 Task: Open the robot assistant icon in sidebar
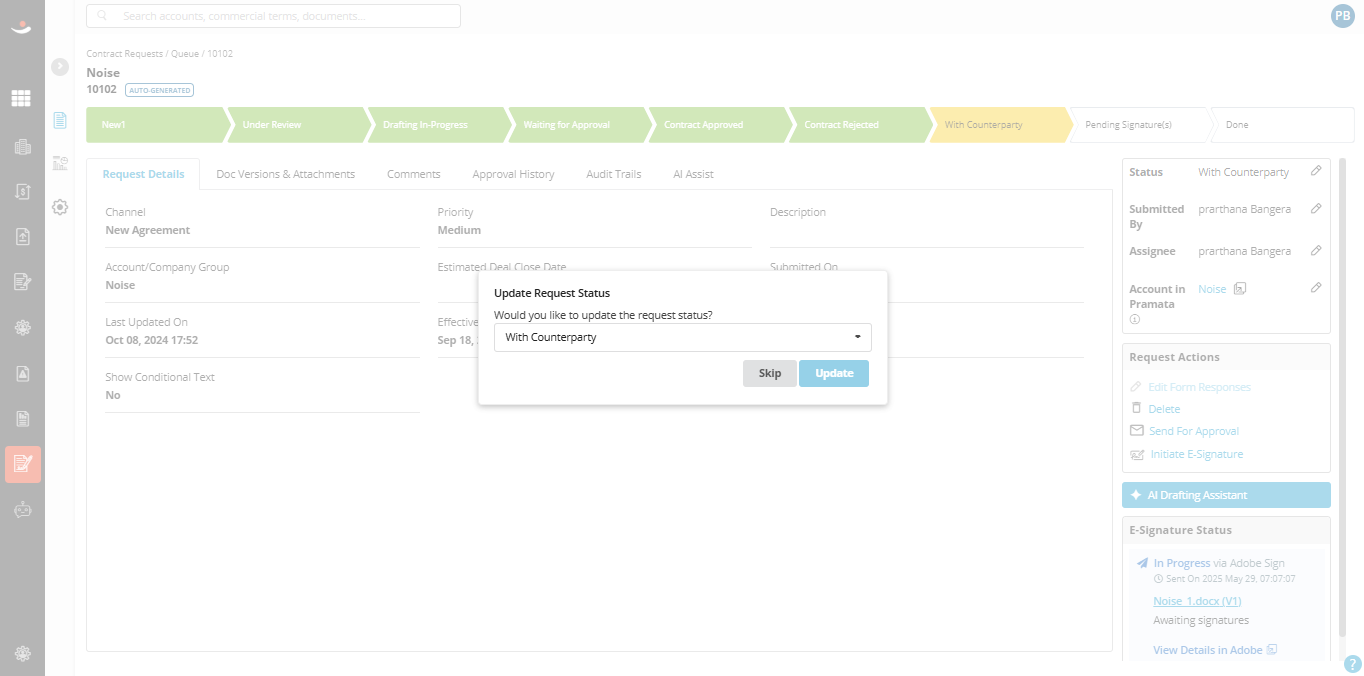click(x=22, y=509)
